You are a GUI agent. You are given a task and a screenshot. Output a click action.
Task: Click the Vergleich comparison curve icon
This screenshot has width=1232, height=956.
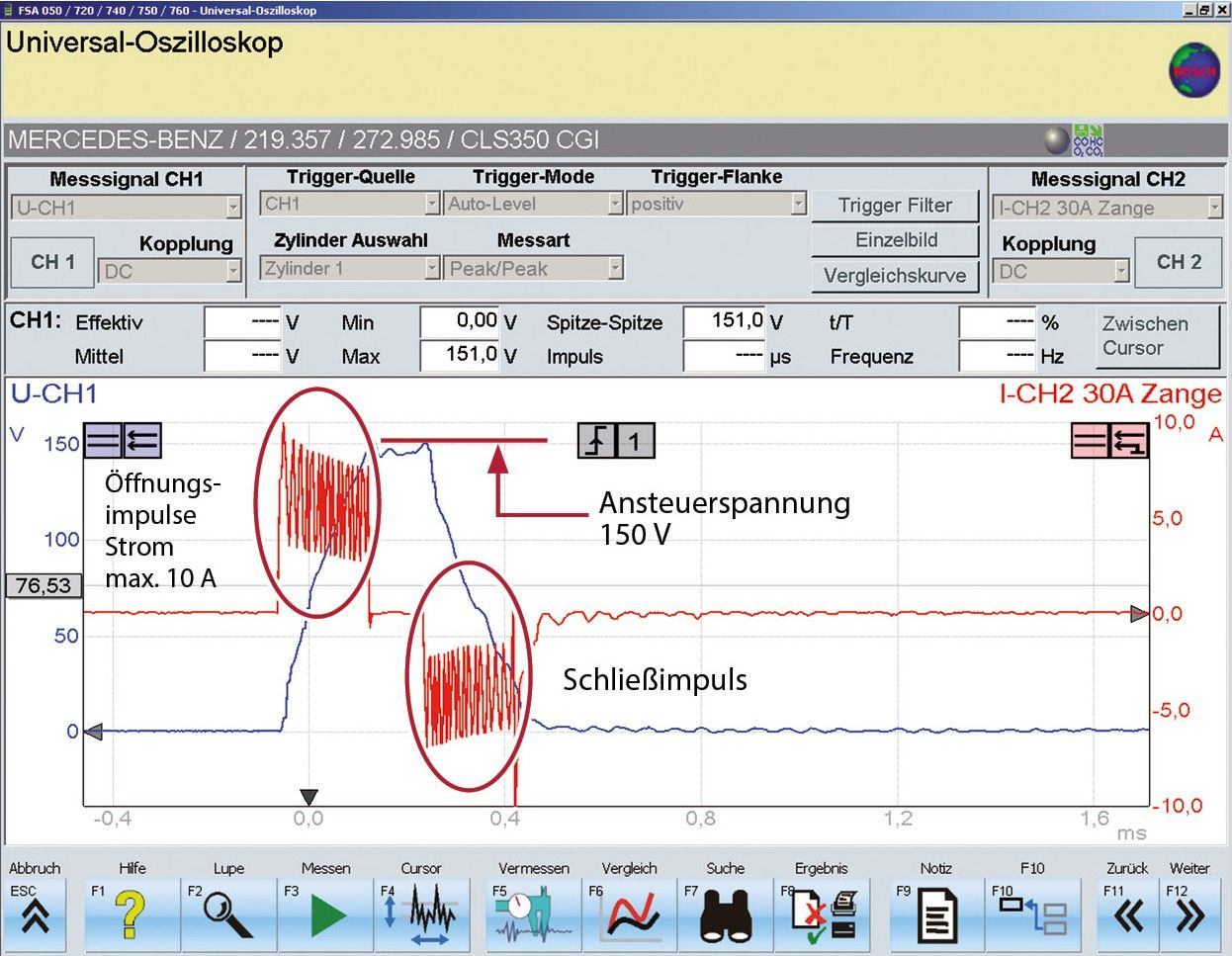(x=630, y=913)
